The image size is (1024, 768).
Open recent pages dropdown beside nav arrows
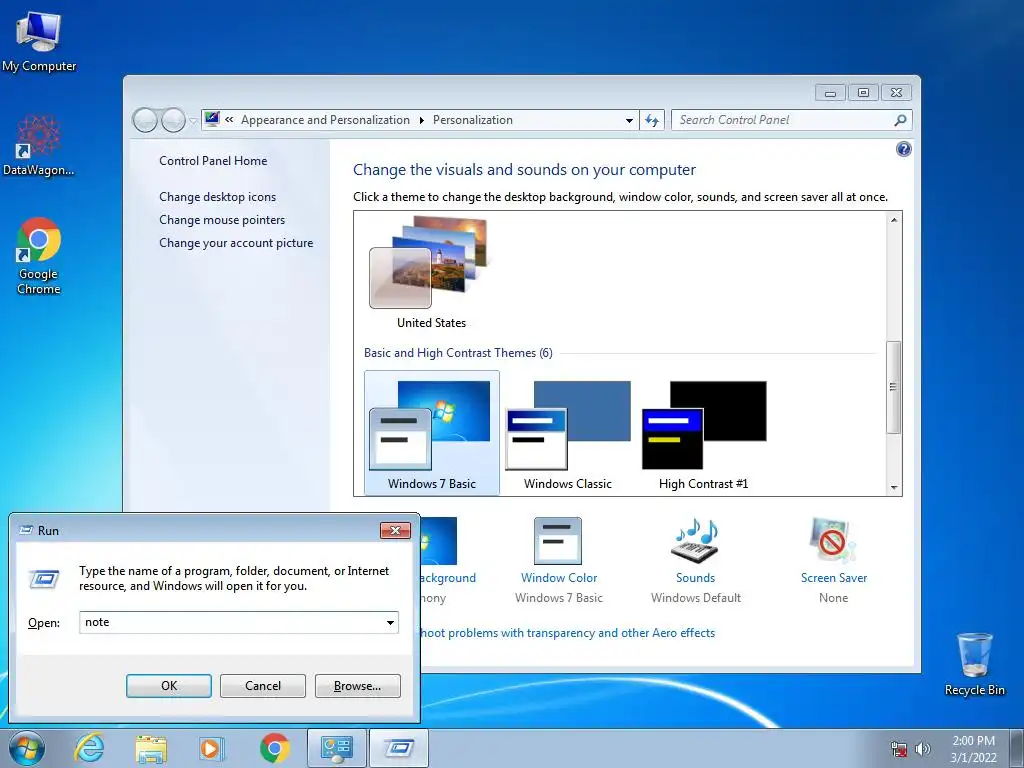pyautogui.click(x=193, y=120)
